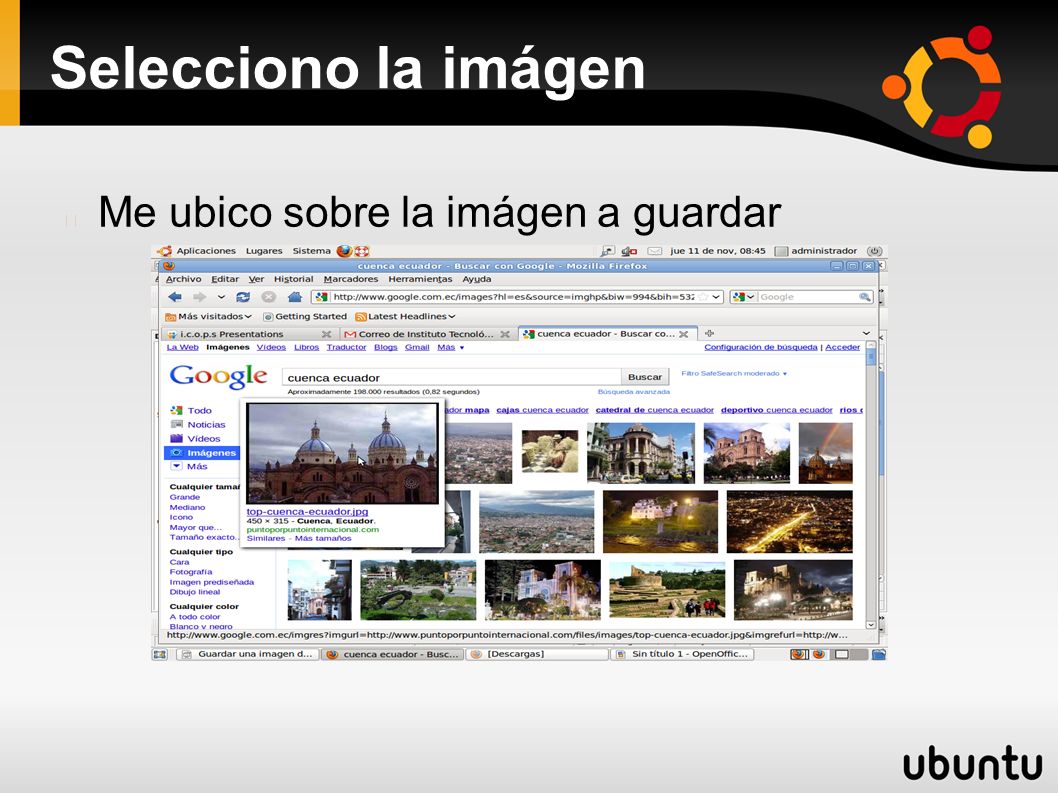Screen dimensions: 1058x793
Task: Select Noticias in the left sidebar
Action: coord(206,425)
